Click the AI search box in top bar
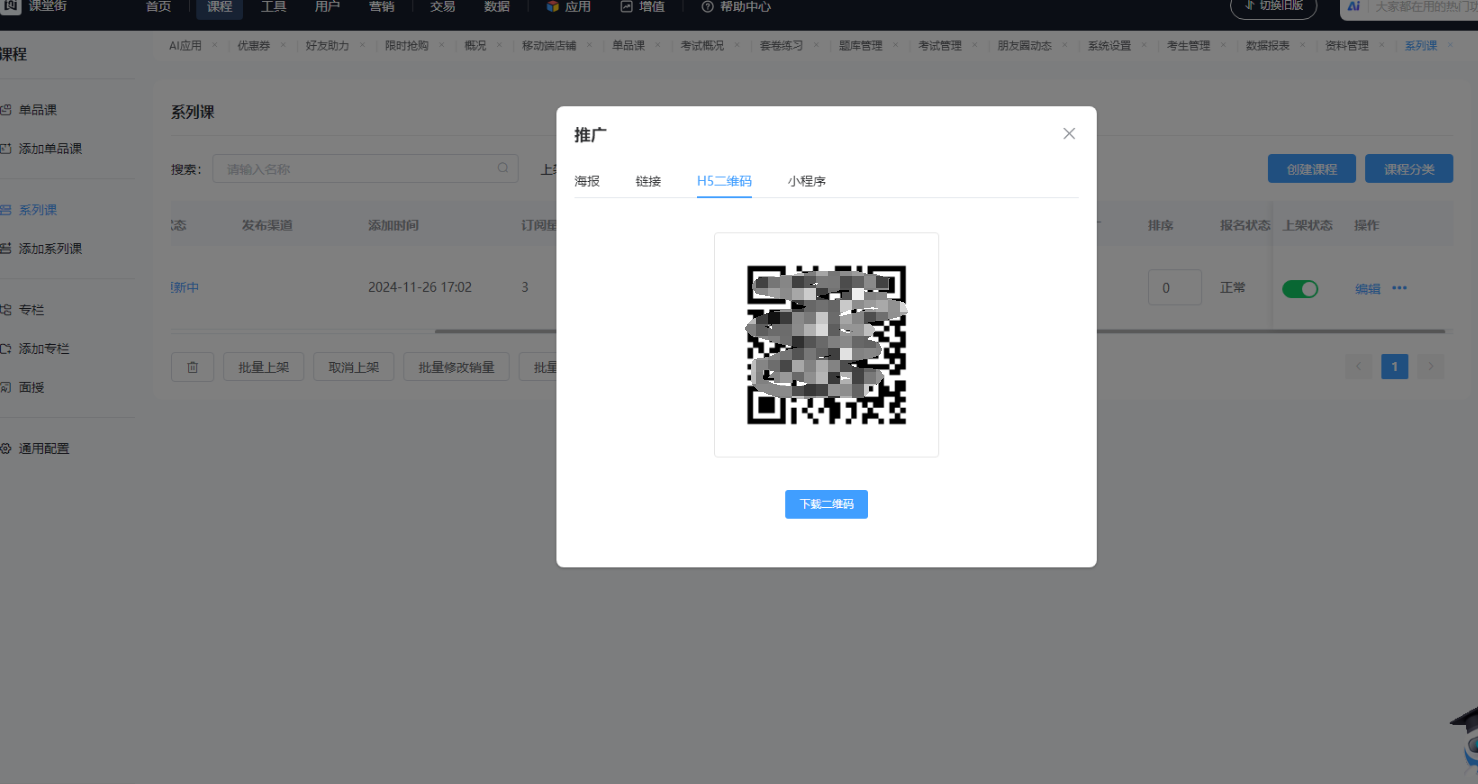1478x784 pixels. 1409,7
